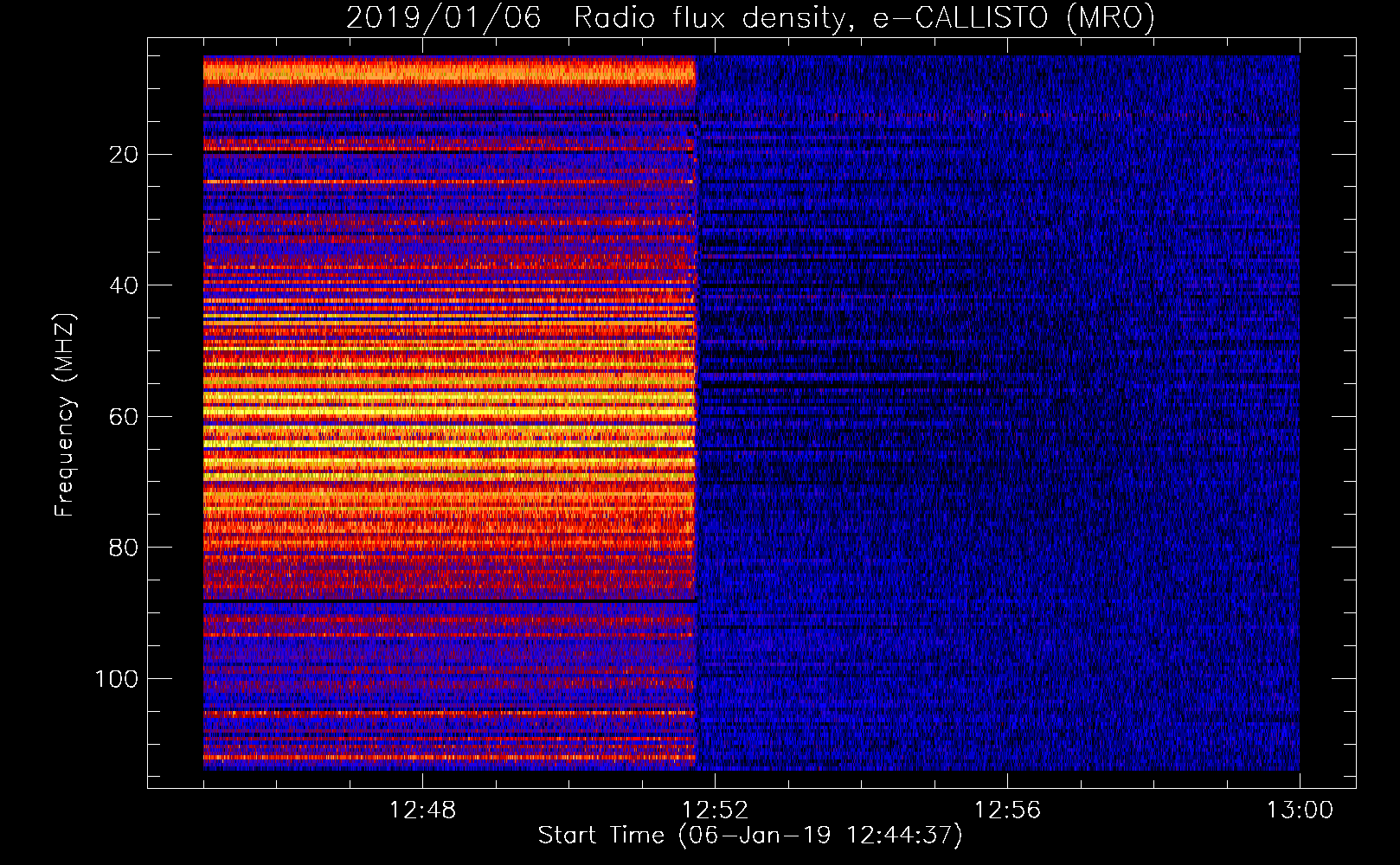The width and height of the screenshot is (1400, 865).
Task: Click the 100 MHz frequency tick label
Action: tap(117, 679)
